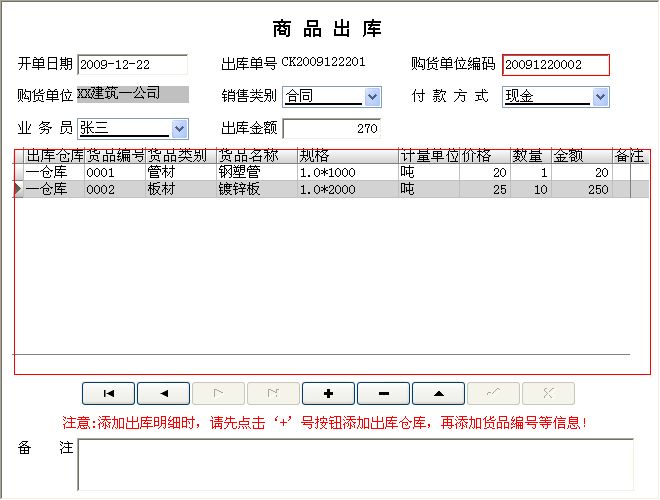The height and width of the screenshot is (500, 660).
Task: Jump to last record button
Action: [272, 393]
